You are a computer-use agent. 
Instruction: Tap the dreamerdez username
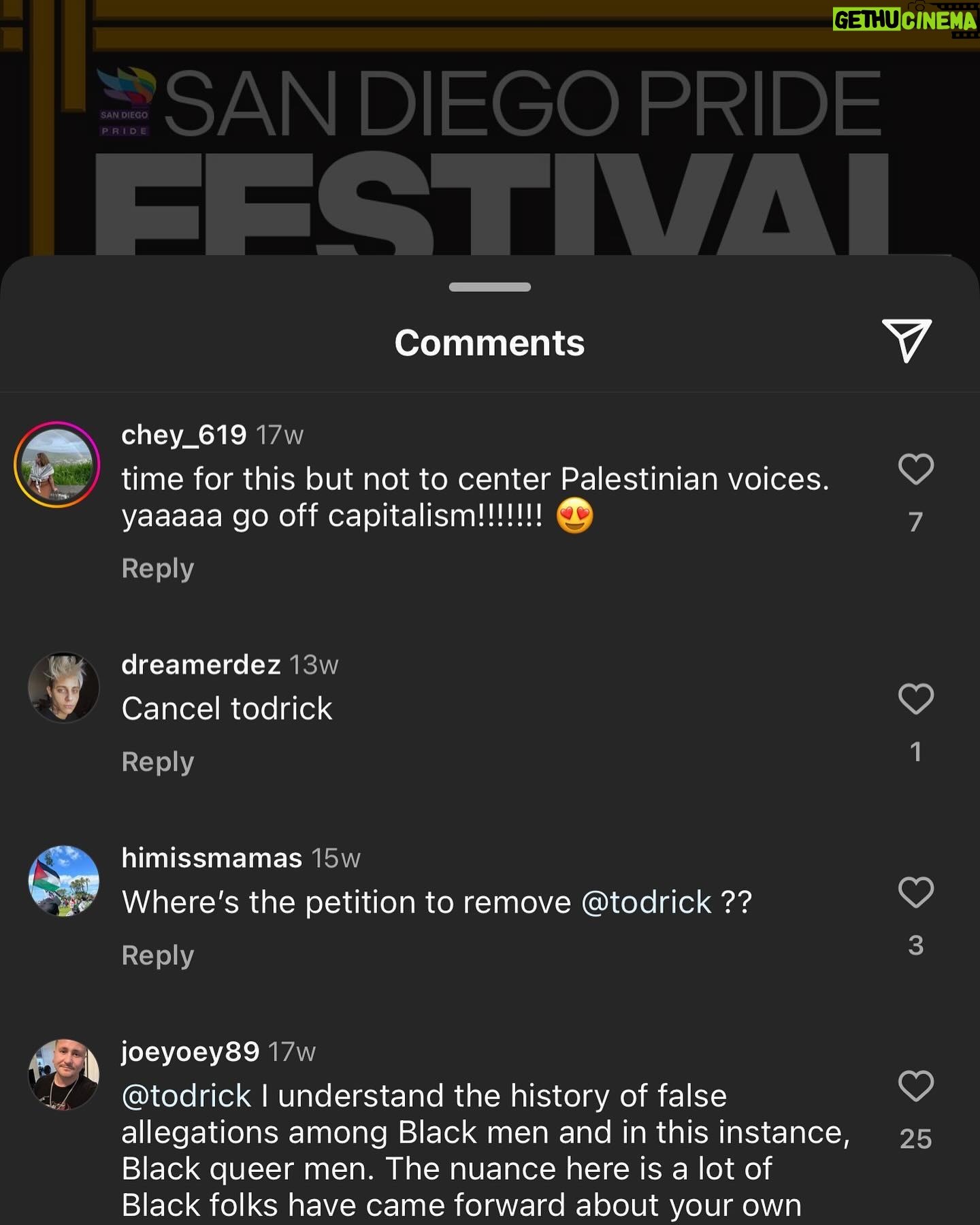[x=201, y=664]
